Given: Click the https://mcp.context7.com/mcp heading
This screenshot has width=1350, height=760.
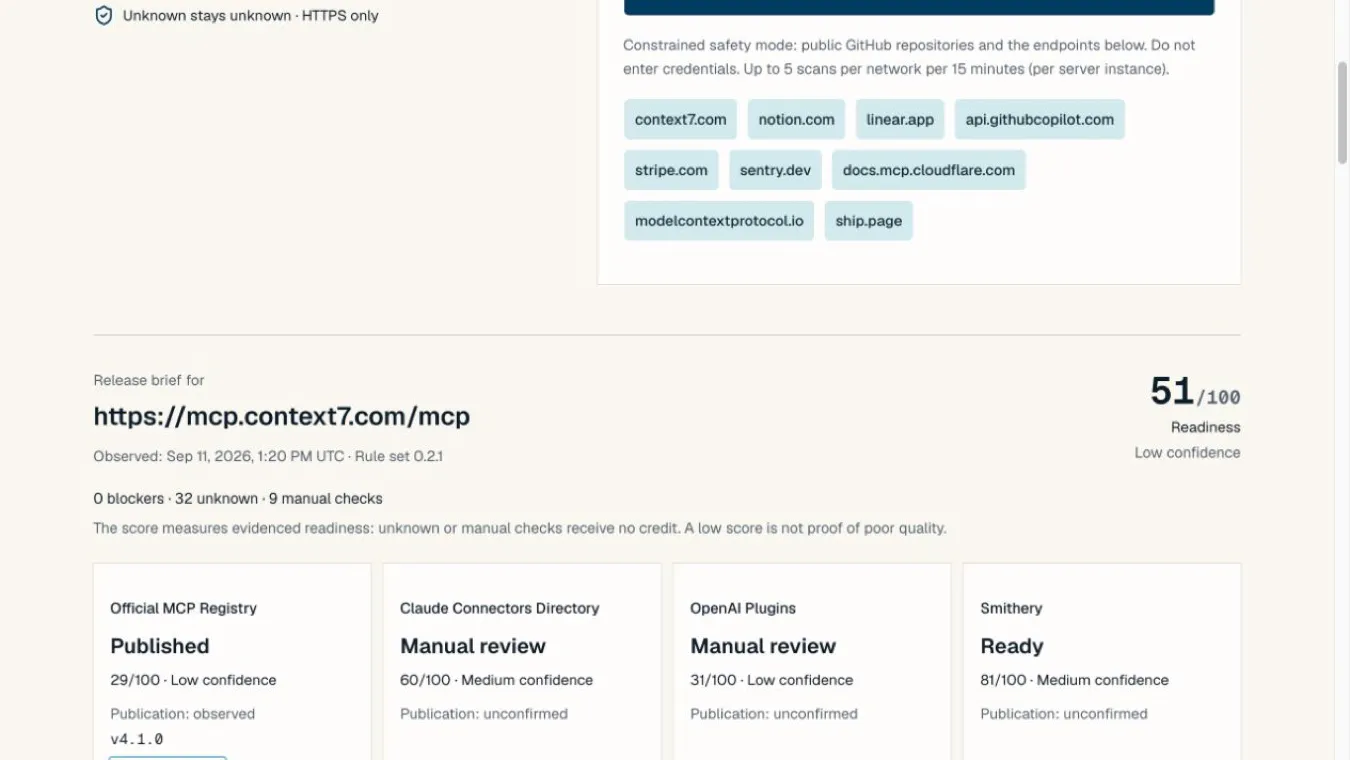Looking at the screenshot, I should click(282, 416).
